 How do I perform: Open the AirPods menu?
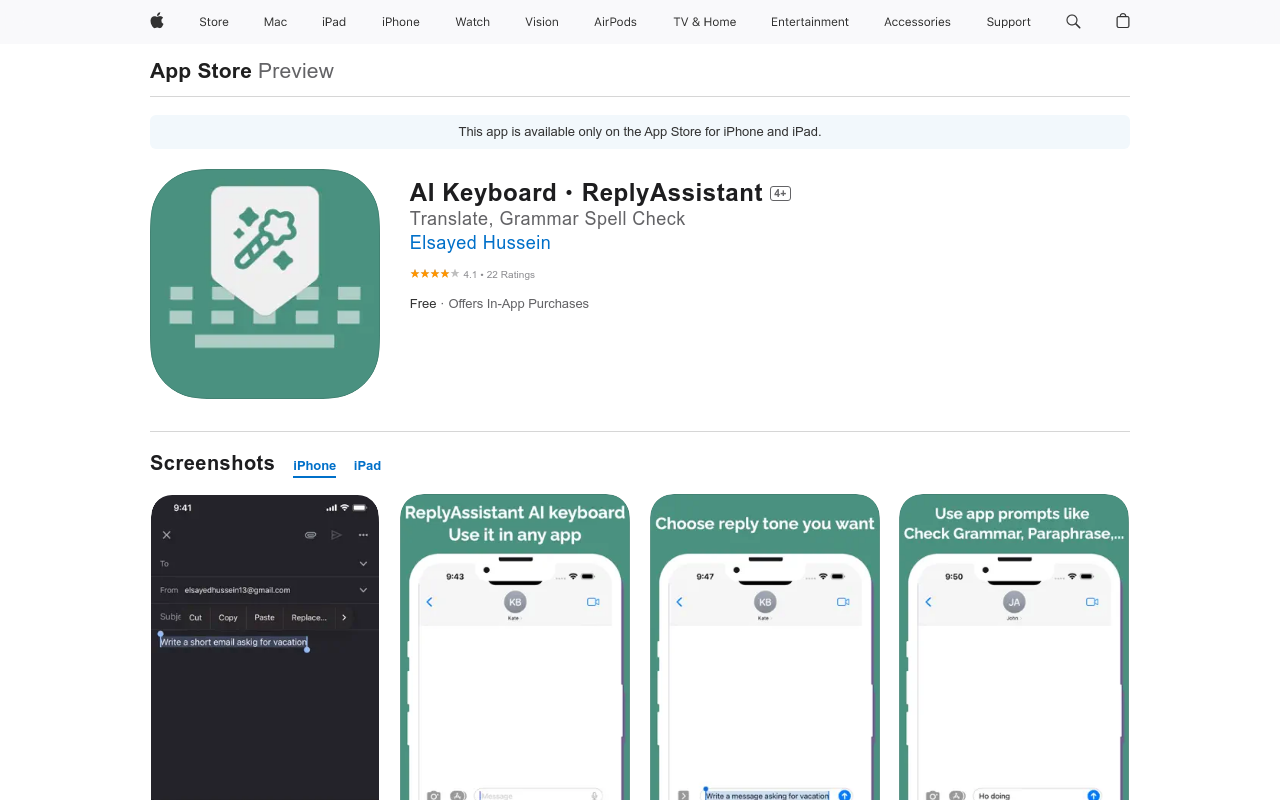(615, 22)
